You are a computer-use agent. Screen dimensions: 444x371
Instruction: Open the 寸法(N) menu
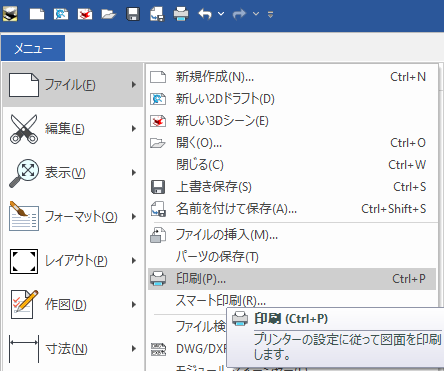[73, 349]
